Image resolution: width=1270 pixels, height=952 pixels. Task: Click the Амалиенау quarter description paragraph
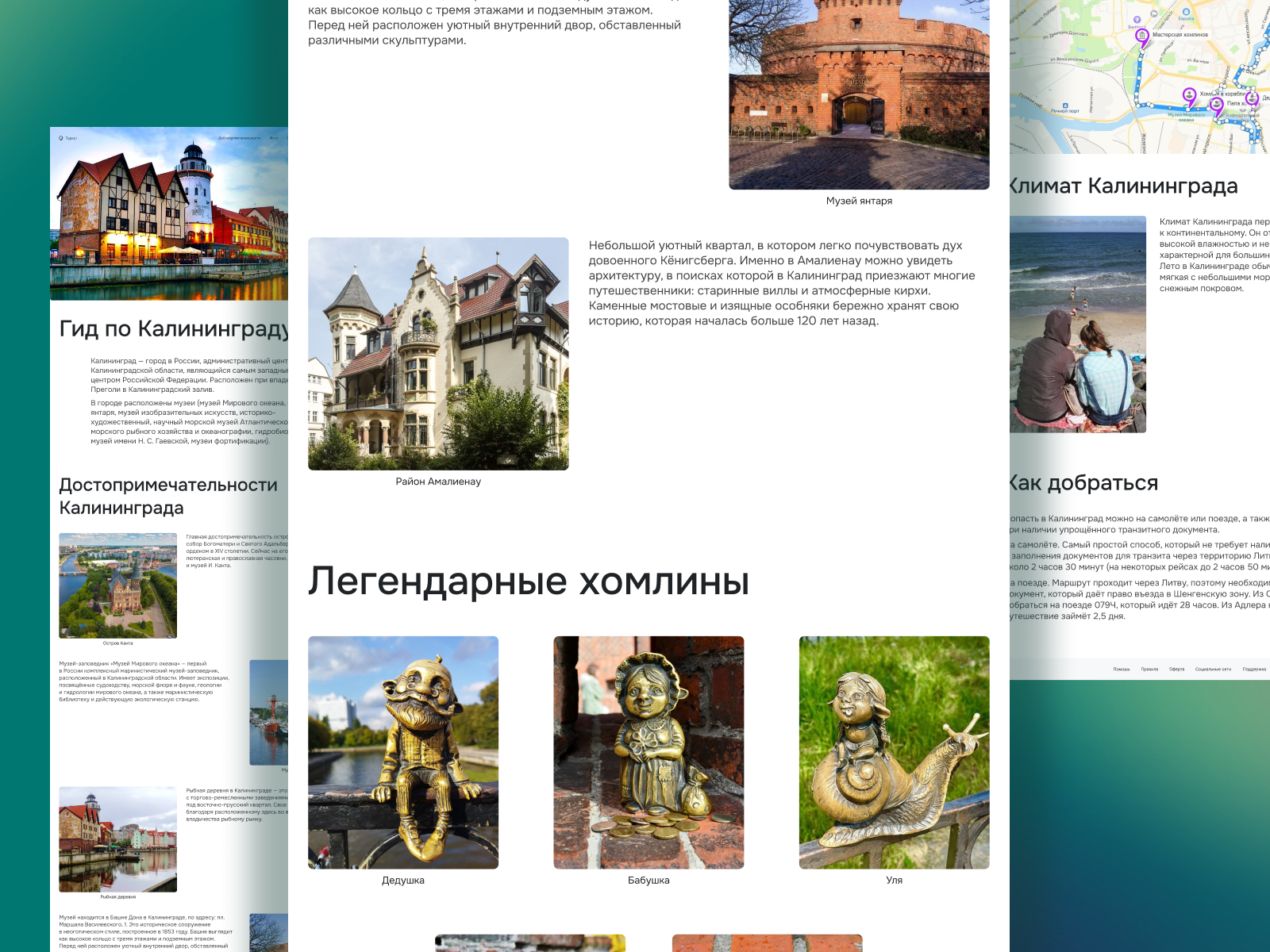click(x=782, y=283)
